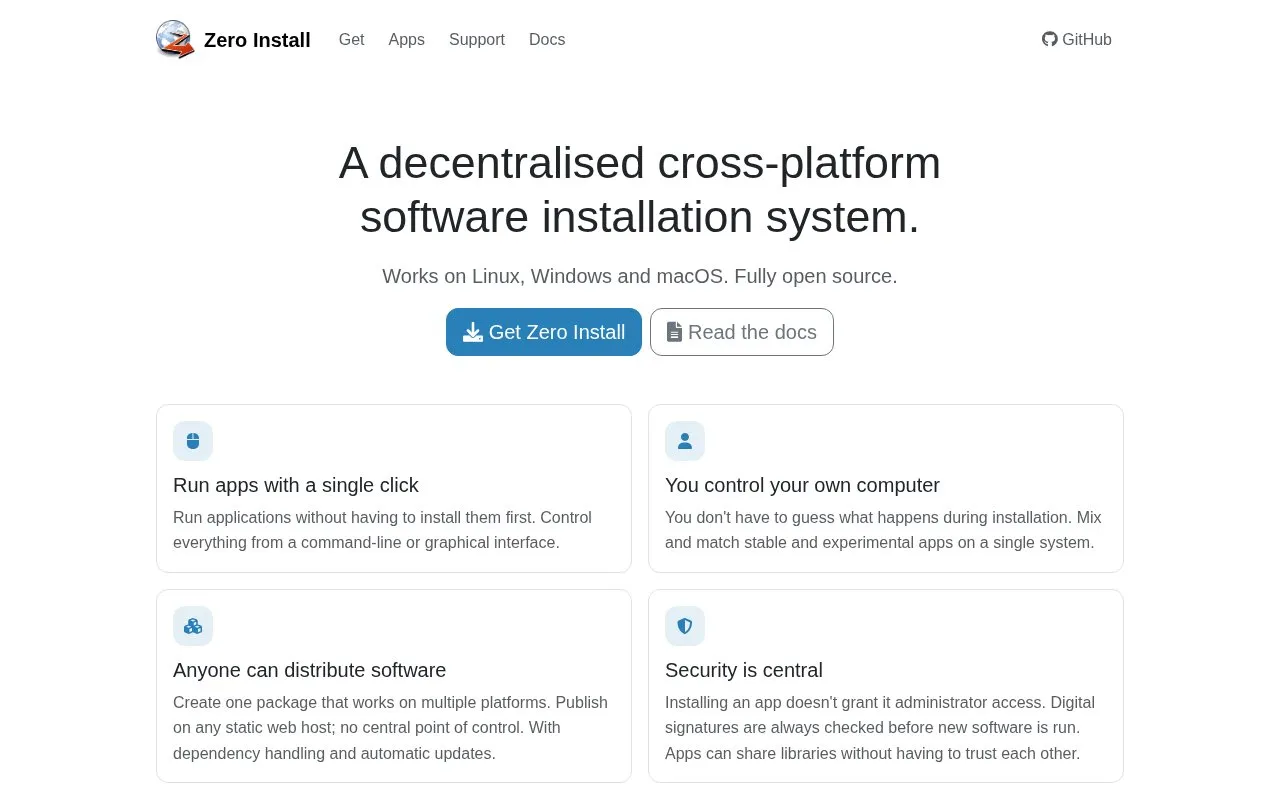This screenshot has height=800, width=1280.
Task: Click the "Works on Linux, Windows and macOS" subtitle
Action: tap(640, 276)
